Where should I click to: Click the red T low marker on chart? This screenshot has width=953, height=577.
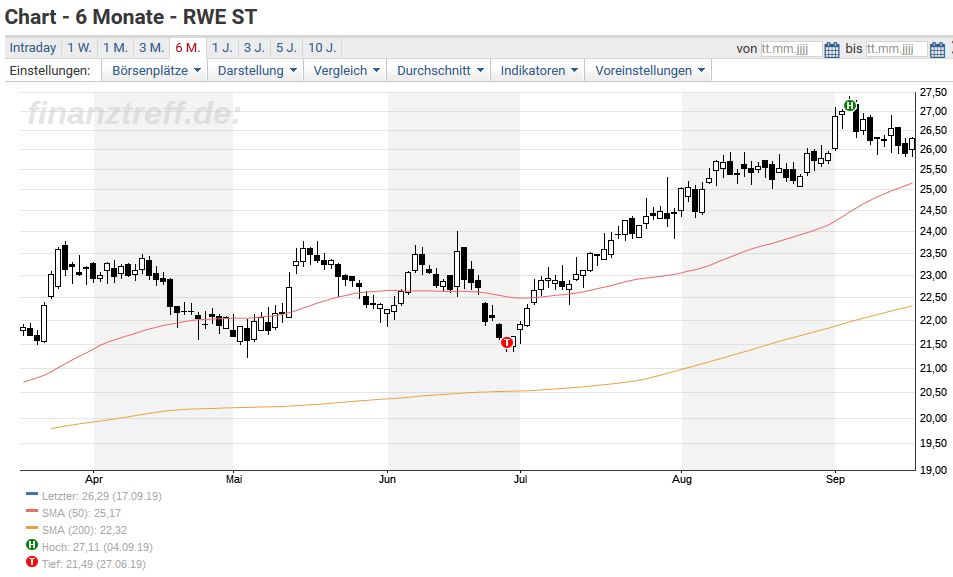tap(507, 343)
